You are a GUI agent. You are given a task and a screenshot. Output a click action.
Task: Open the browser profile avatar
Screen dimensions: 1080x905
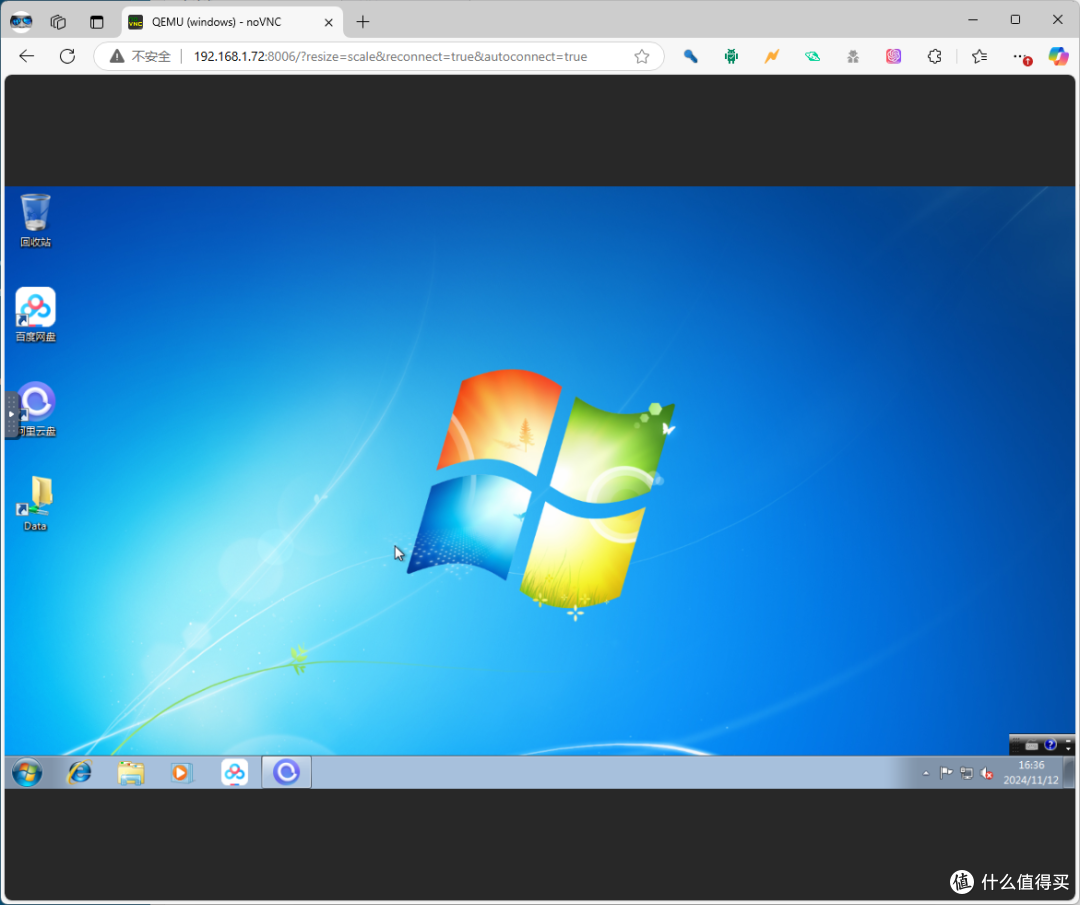[21, 22]
